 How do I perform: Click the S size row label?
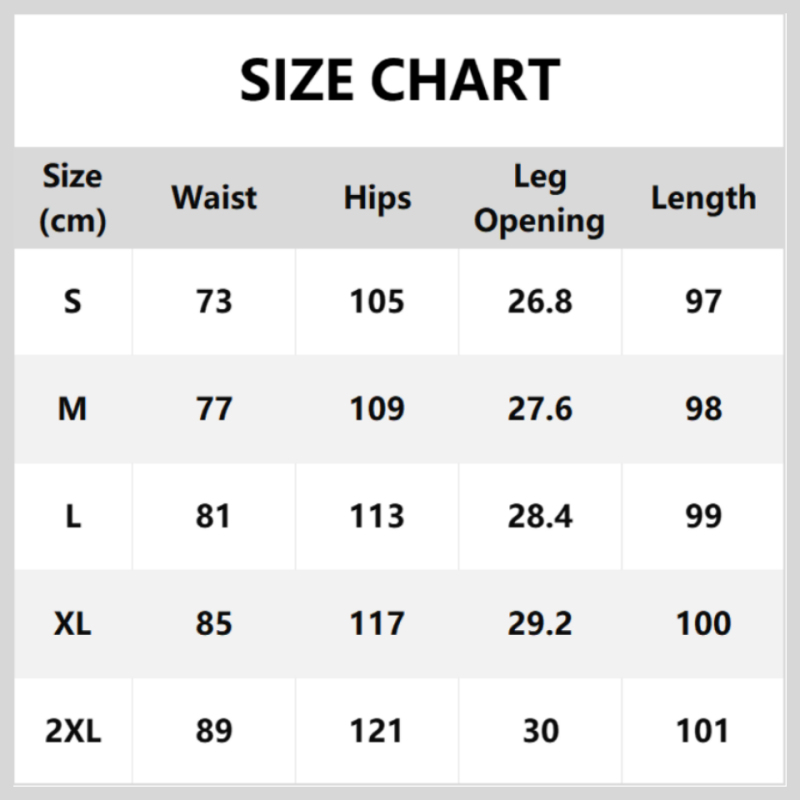[x=72, y=301]
